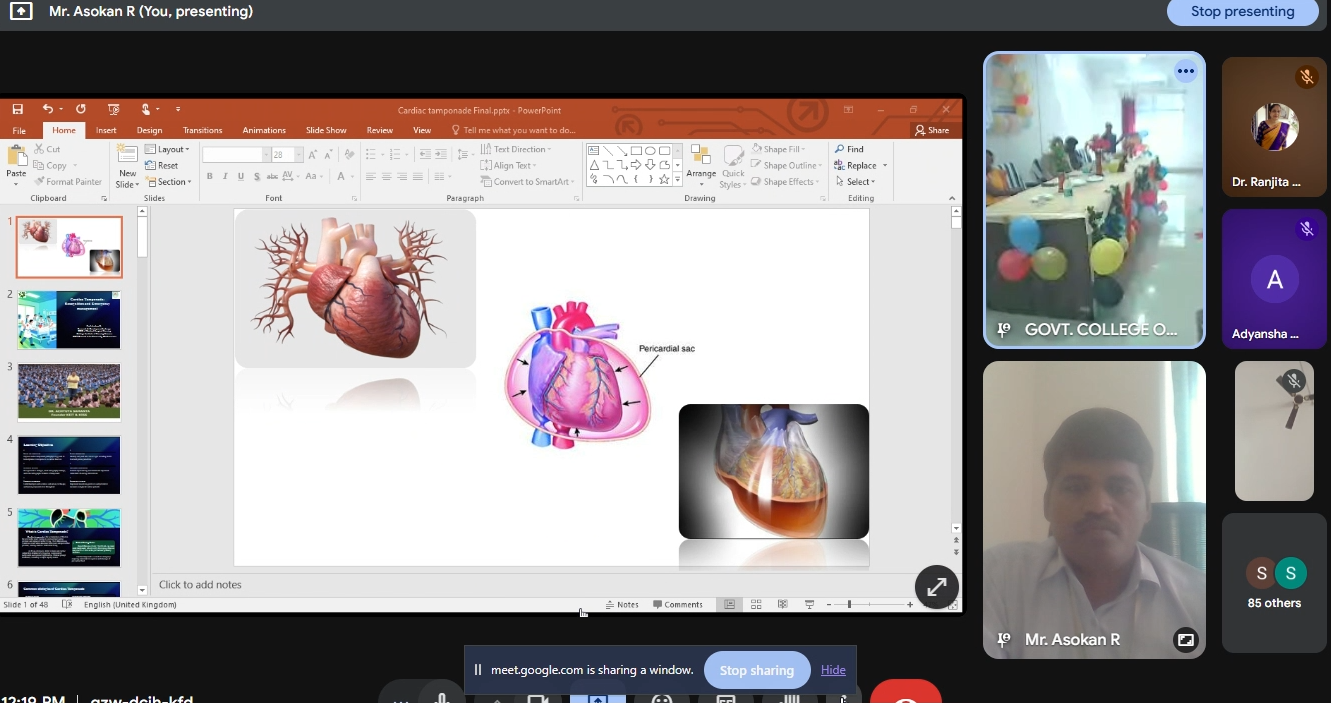Viewport: 1331px width, 703px height.
Task: Click the red leave call button
Action: tap(905, 693)
